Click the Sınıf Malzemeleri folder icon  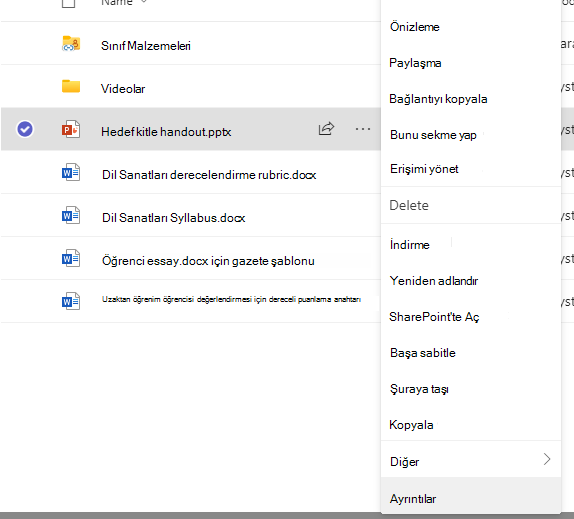click(71, 44)
